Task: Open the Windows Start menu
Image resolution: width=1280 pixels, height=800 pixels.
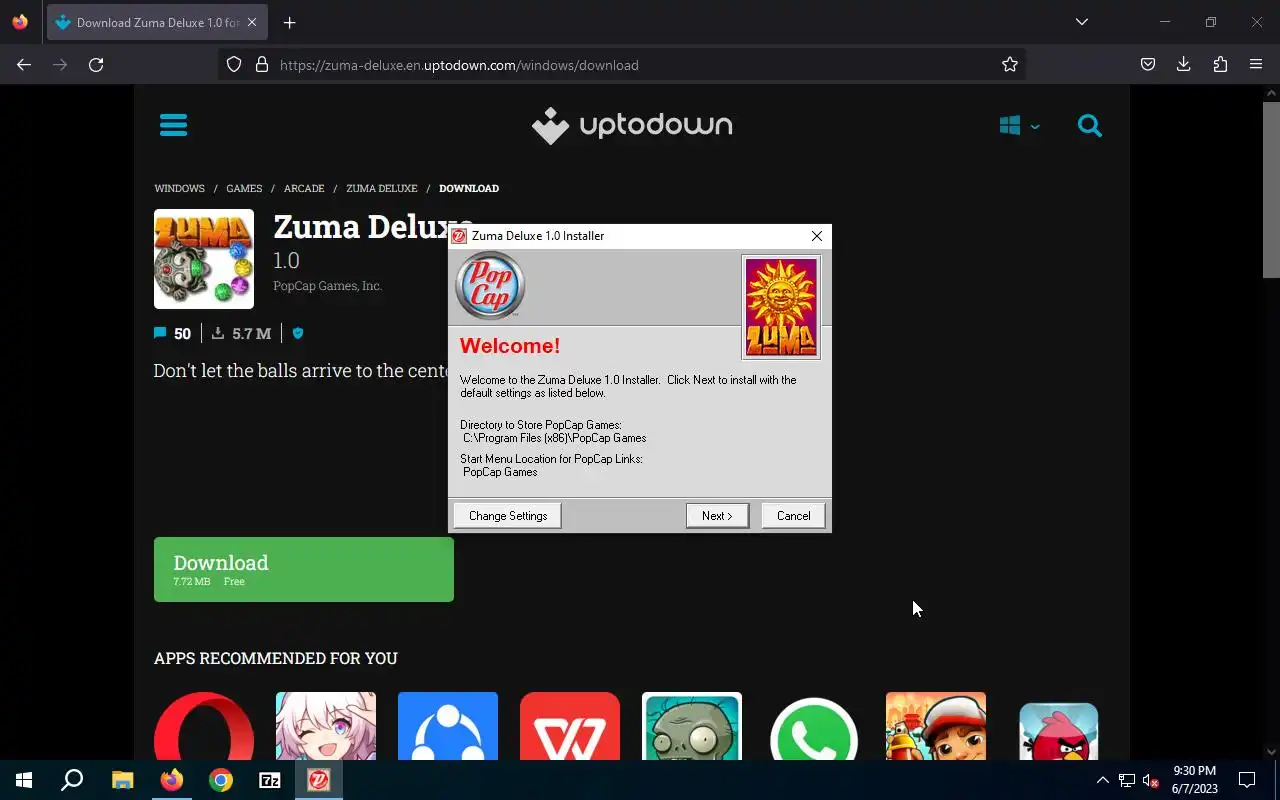Action: [x=24, y=780]
